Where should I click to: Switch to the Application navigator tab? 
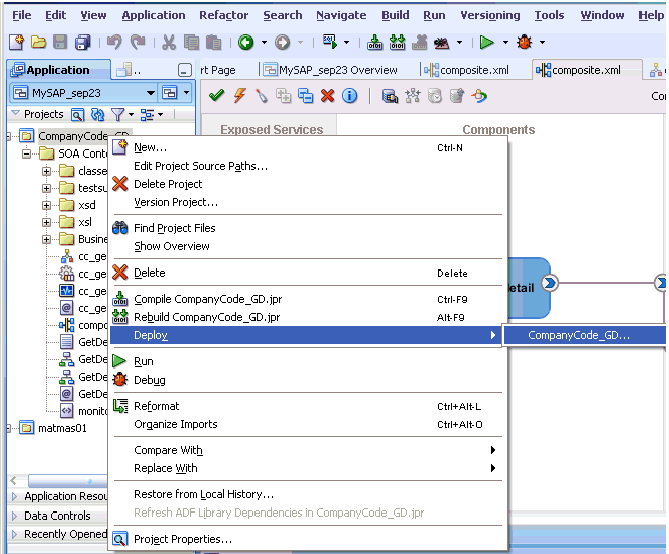click(x=58, y=70)
